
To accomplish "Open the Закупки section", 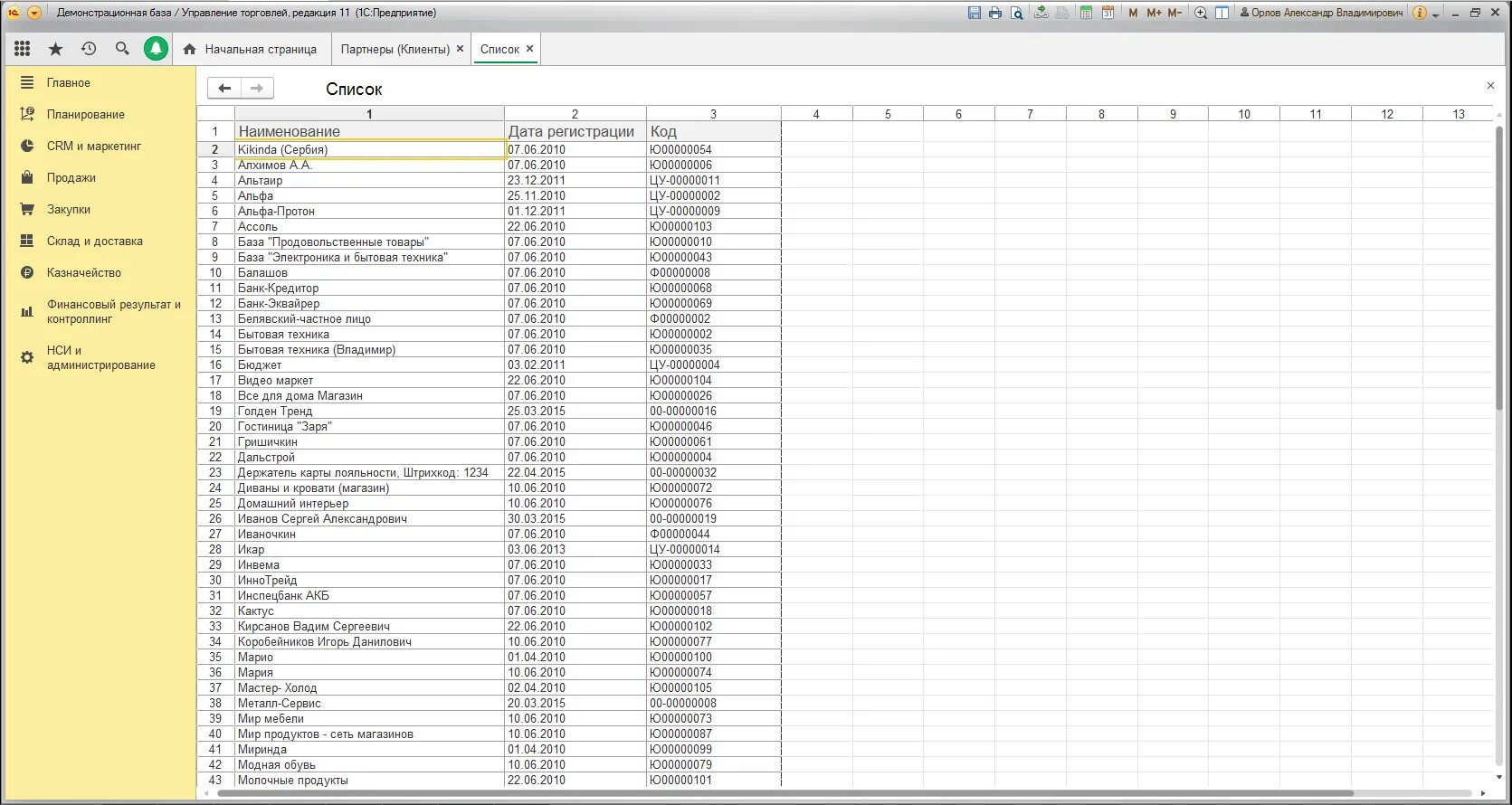I will click(x=69, y=209).
